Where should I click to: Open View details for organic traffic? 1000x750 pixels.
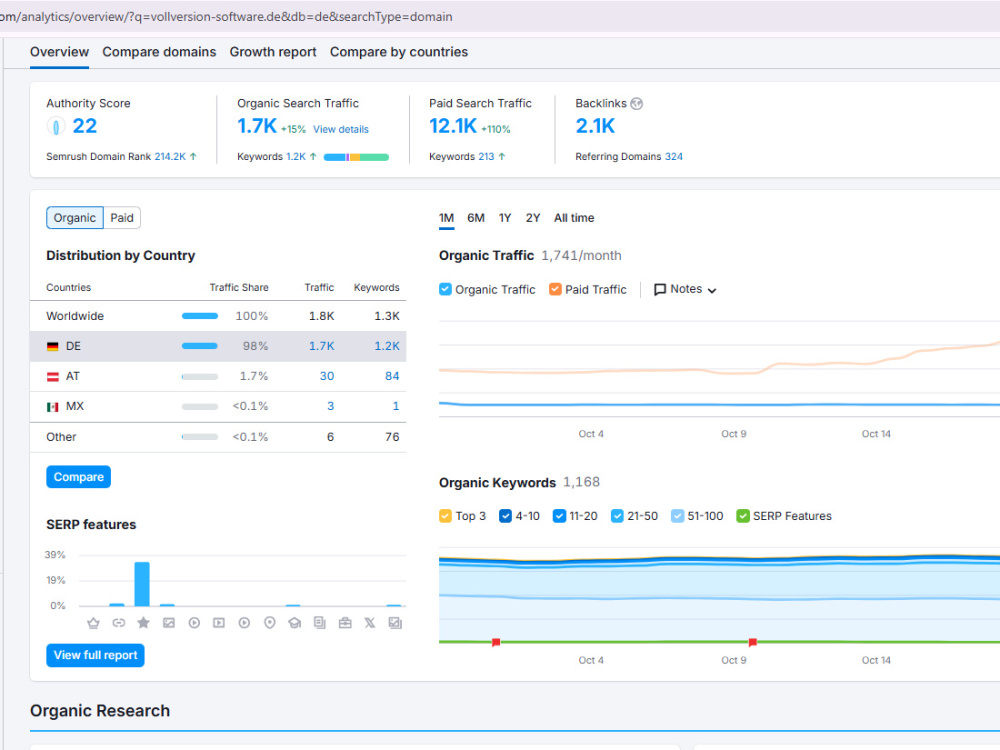tap(341, 129)
